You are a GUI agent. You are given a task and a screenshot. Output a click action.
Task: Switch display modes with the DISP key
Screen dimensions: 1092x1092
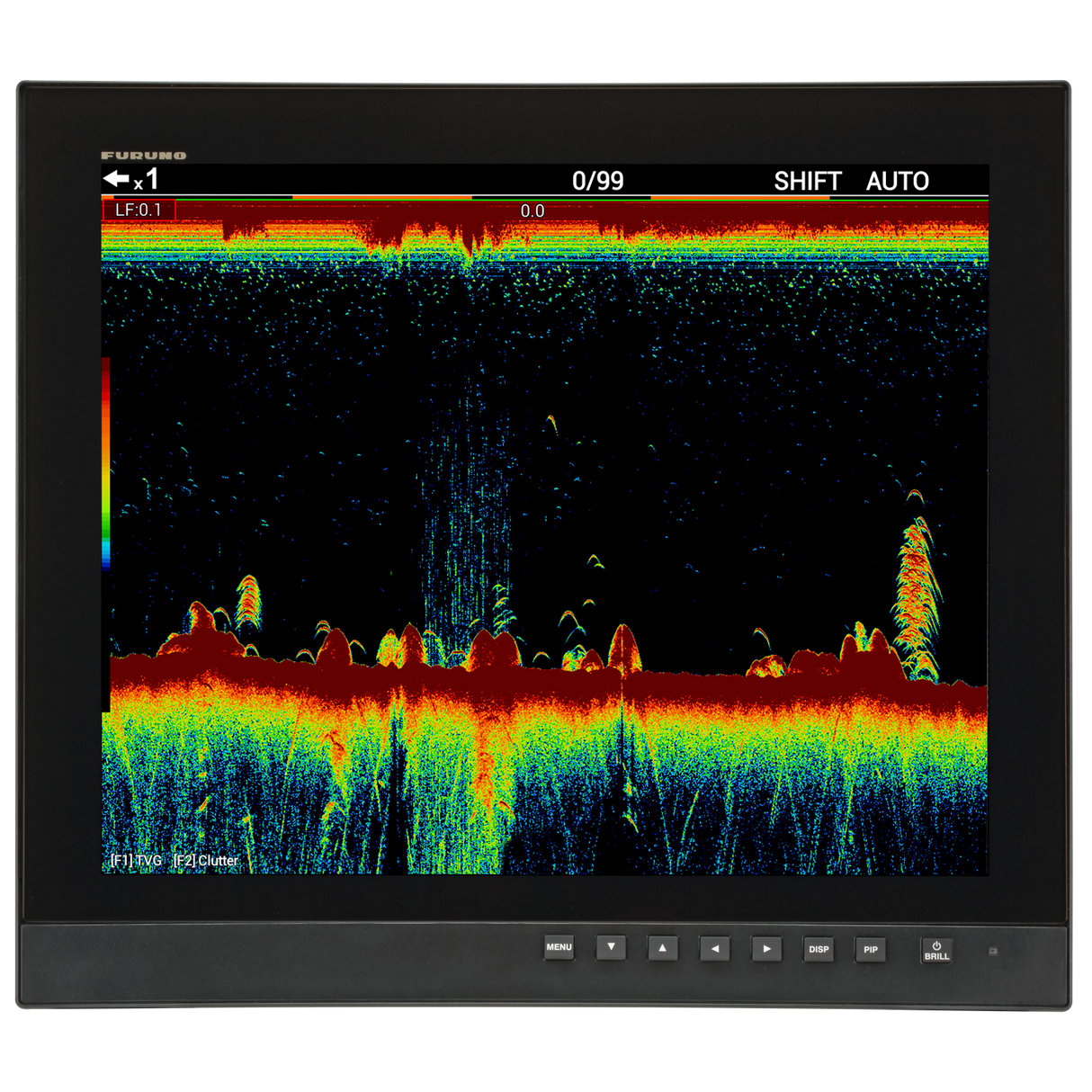pyautogui.click(x=819, y=949)
